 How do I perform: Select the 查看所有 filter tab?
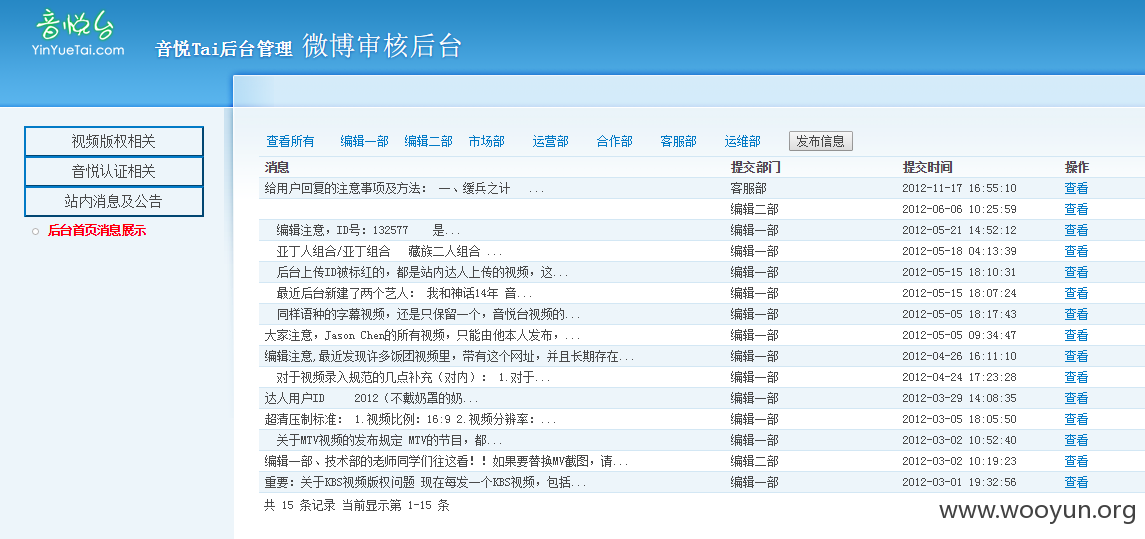pyautogui.click(x=290, y=142)
